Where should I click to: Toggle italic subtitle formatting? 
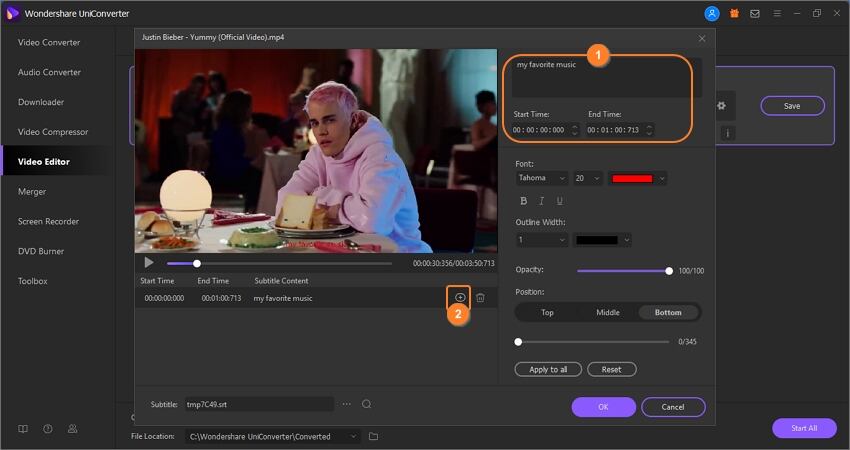[541, 201]
